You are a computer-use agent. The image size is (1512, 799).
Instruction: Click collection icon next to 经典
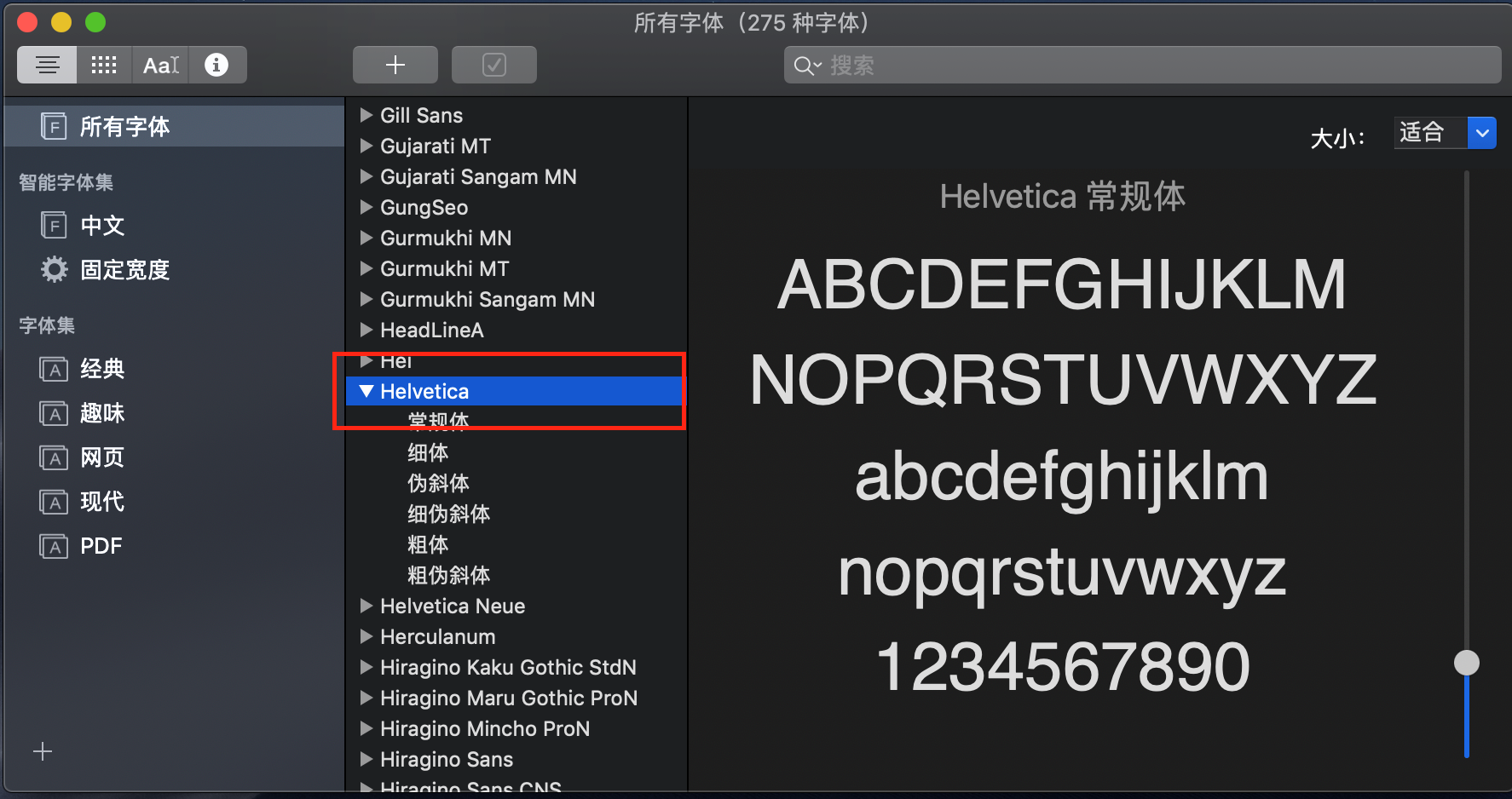click(x=54, y=369)
